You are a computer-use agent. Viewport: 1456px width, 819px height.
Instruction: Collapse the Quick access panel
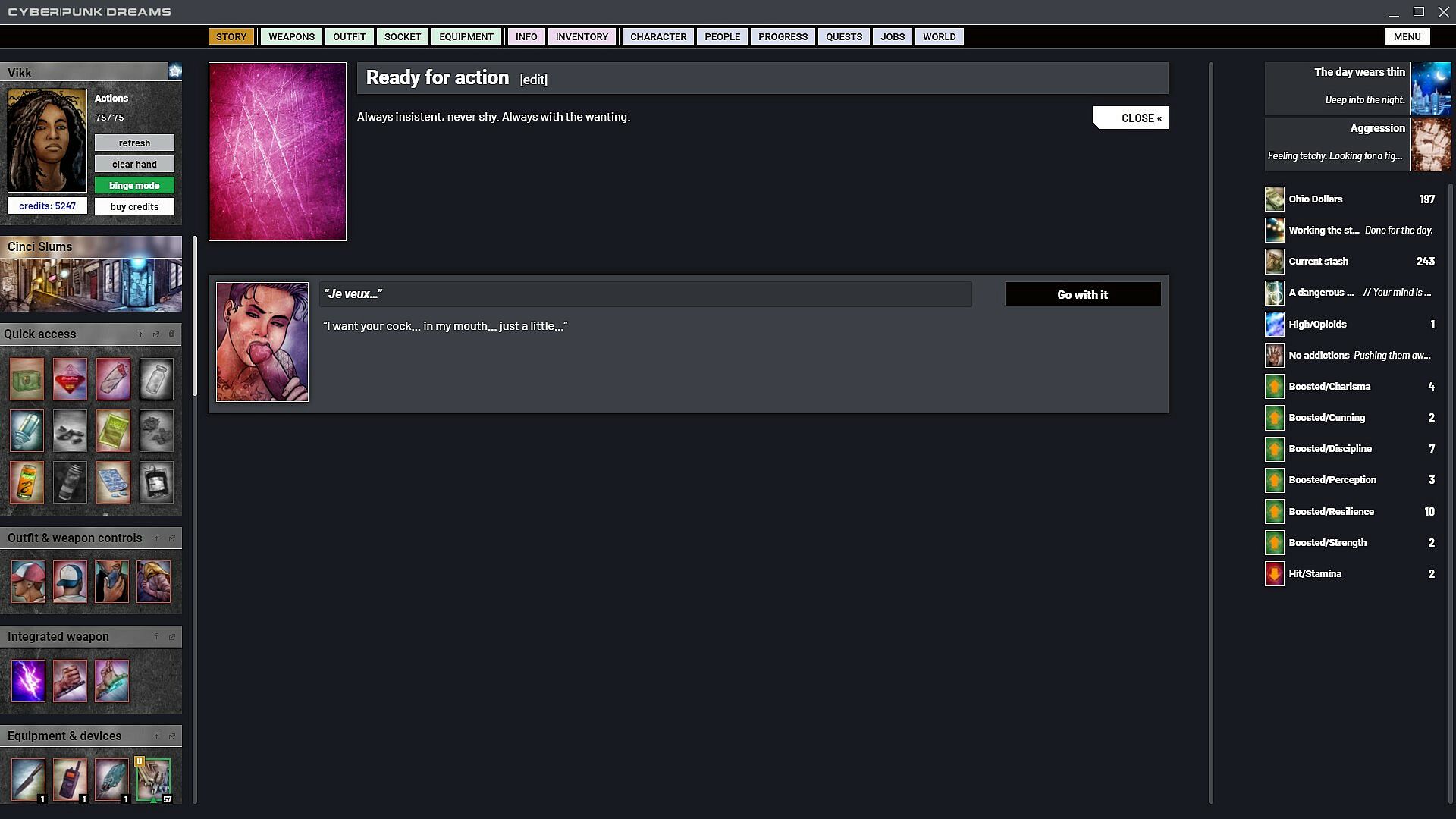[x=140, y=334]
